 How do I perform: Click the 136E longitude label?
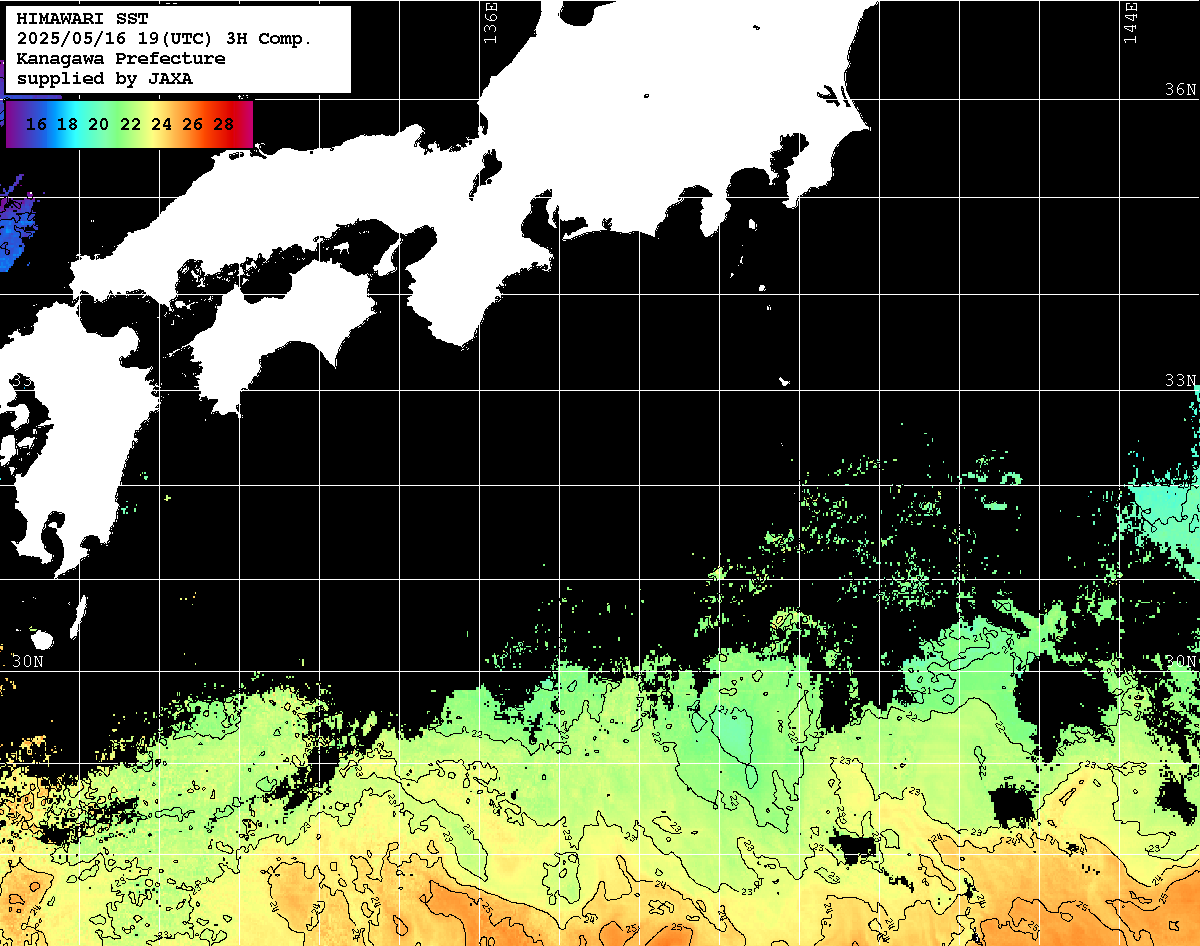490,22
